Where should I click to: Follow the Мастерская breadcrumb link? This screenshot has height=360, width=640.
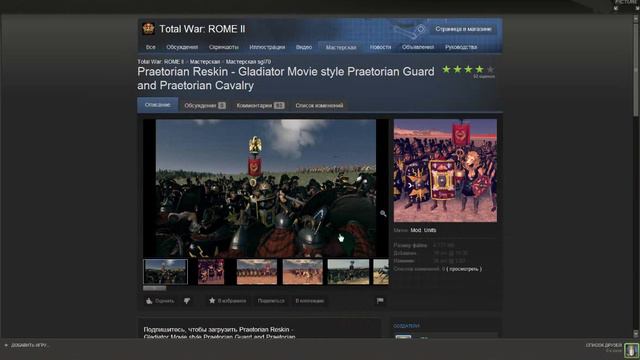click(205, 62)
